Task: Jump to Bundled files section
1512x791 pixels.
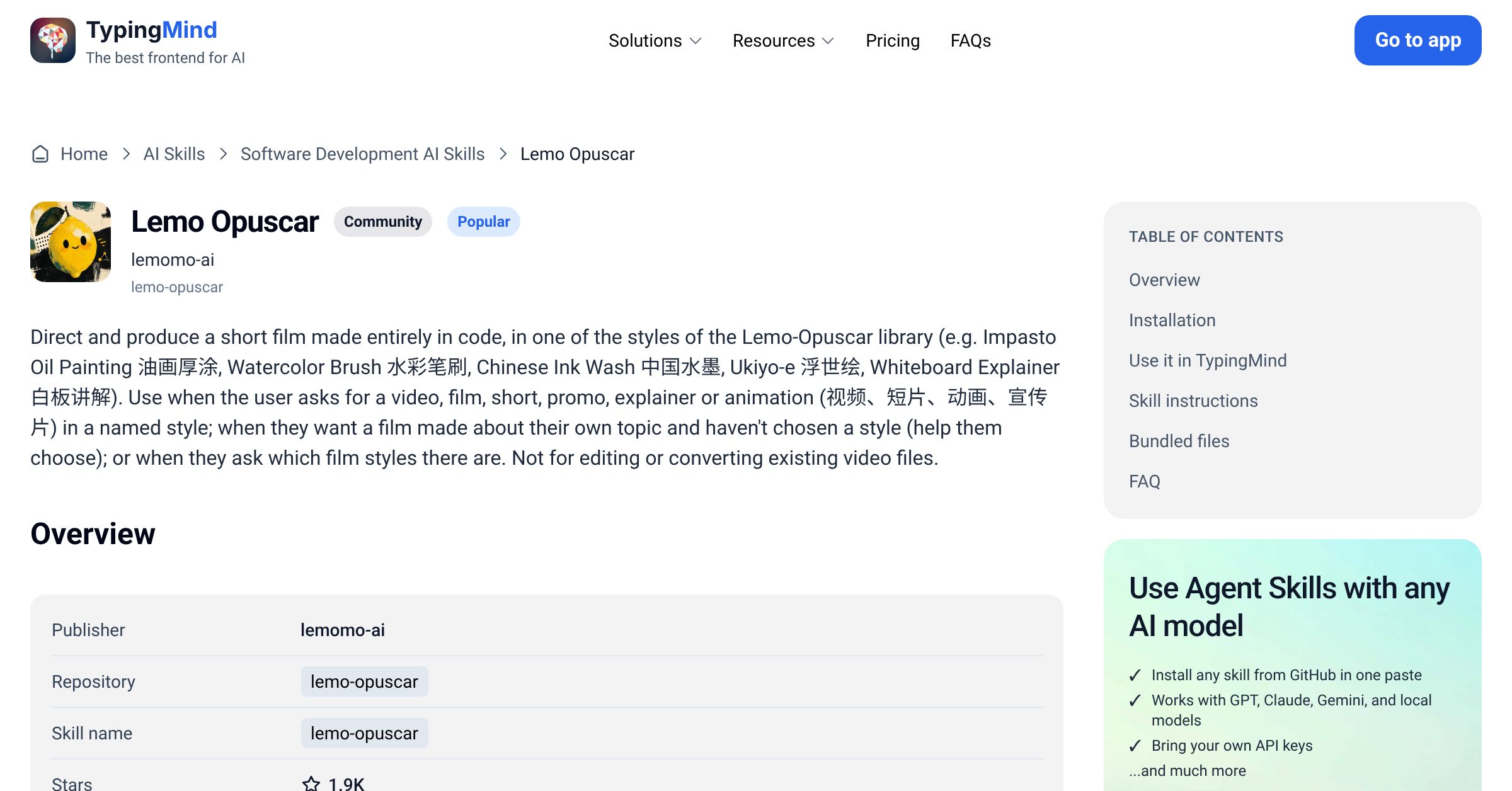Action: coord(1179,441)
